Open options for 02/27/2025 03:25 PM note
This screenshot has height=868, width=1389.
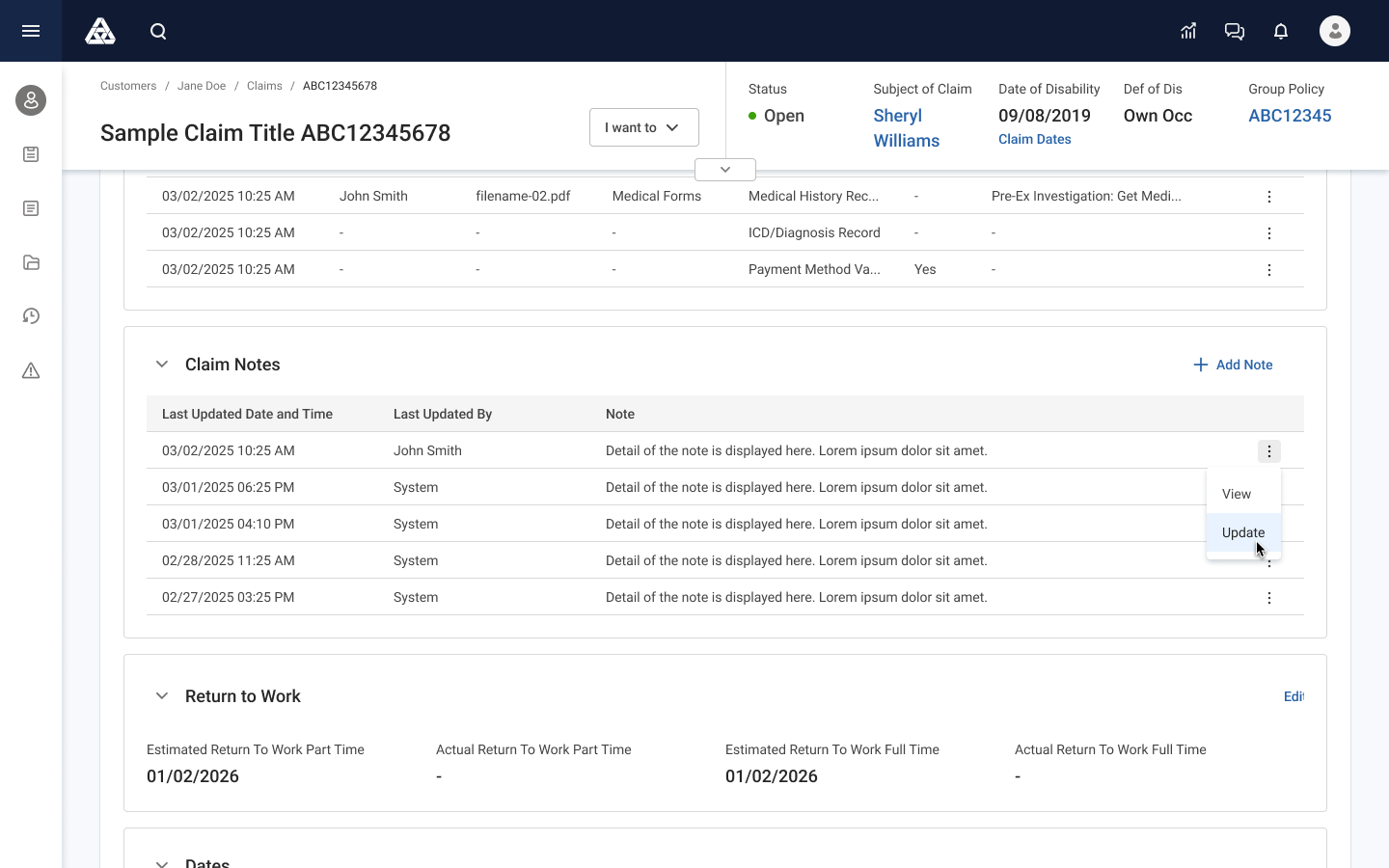pyautogui.click(x=1269, y=598)
